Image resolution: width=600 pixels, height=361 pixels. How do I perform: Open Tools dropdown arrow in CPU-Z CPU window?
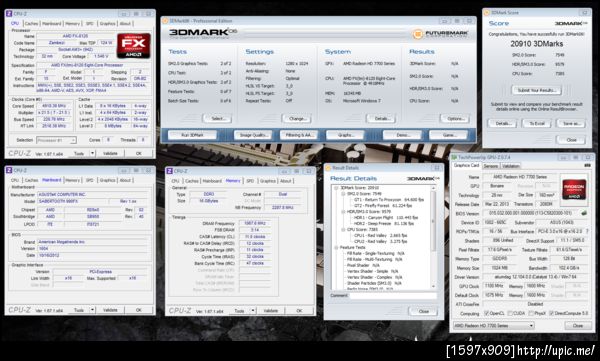92,153
